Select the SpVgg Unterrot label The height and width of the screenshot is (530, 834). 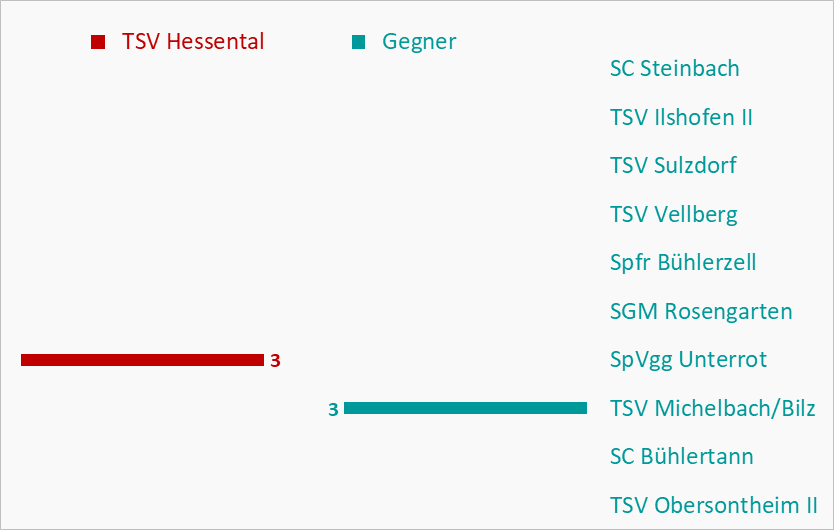pyautogui.click(x=688, y=360)
